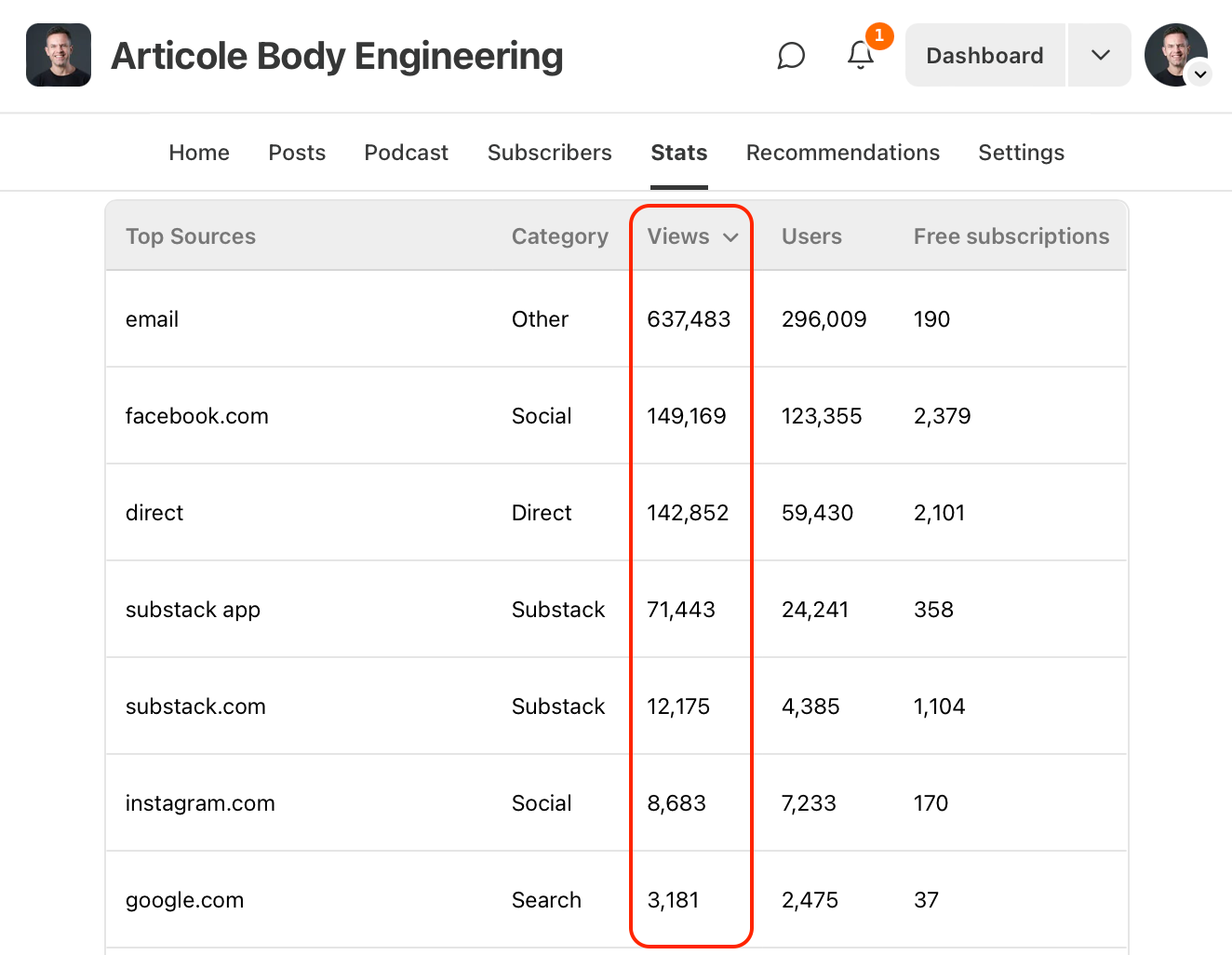Sort by the Views column chevron
The height and width of the screenshot is (955, 1232).
(x=731, y=237)
